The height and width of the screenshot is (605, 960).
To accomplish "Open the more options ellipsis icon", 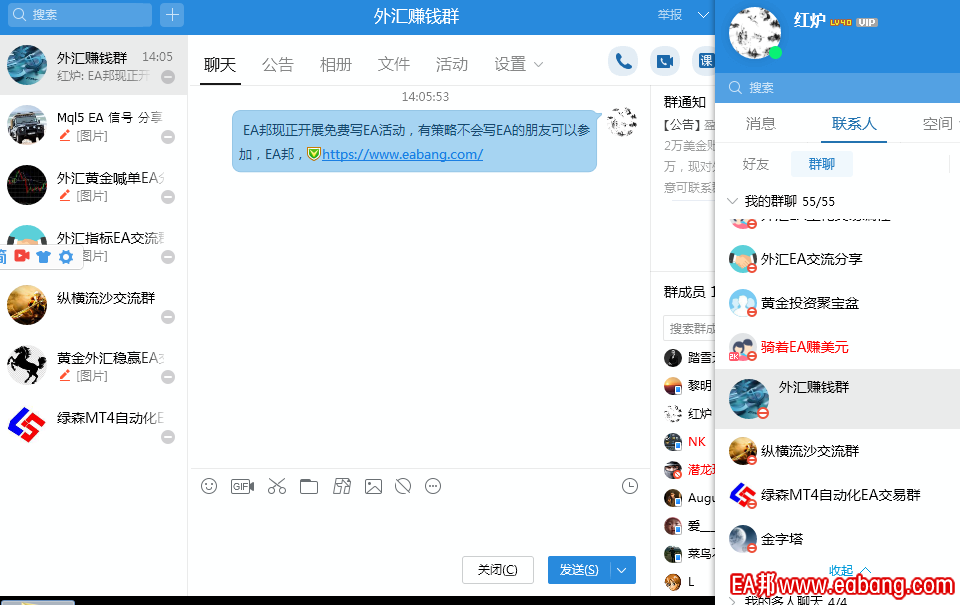I will [x=433, y=486].
